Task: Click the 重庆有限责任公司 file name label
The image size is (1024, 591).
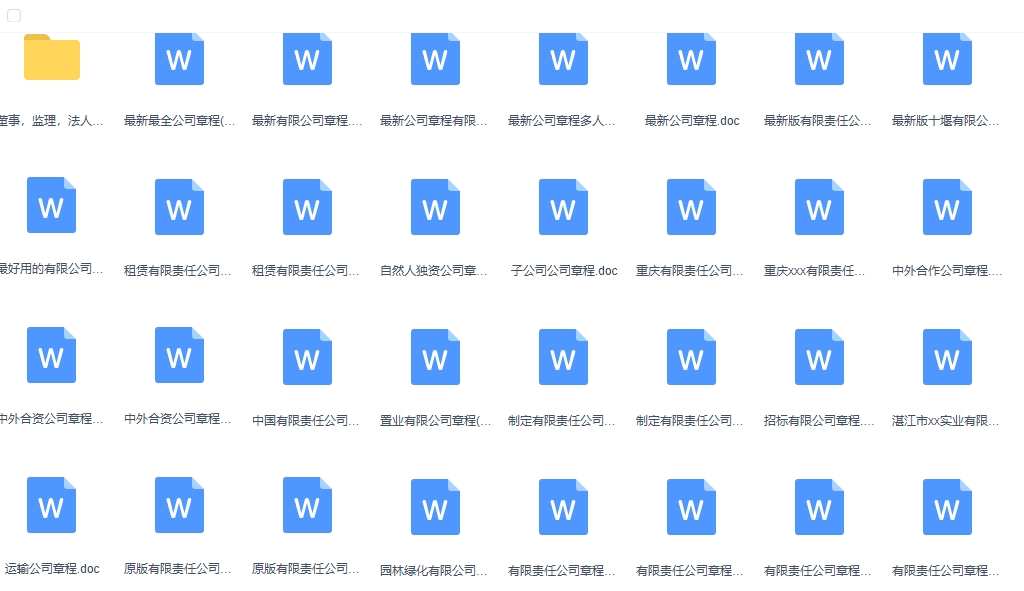Action: pos(691,270)
